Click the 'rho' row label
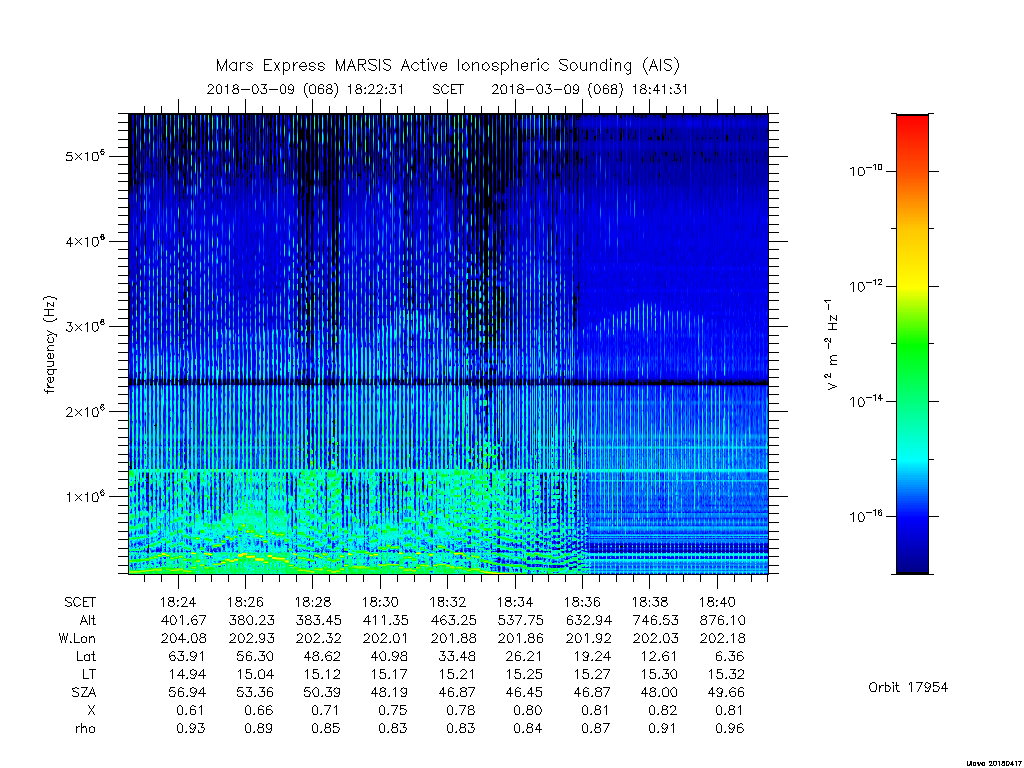Screen dimensions: 1024x768 coord(85,728)
